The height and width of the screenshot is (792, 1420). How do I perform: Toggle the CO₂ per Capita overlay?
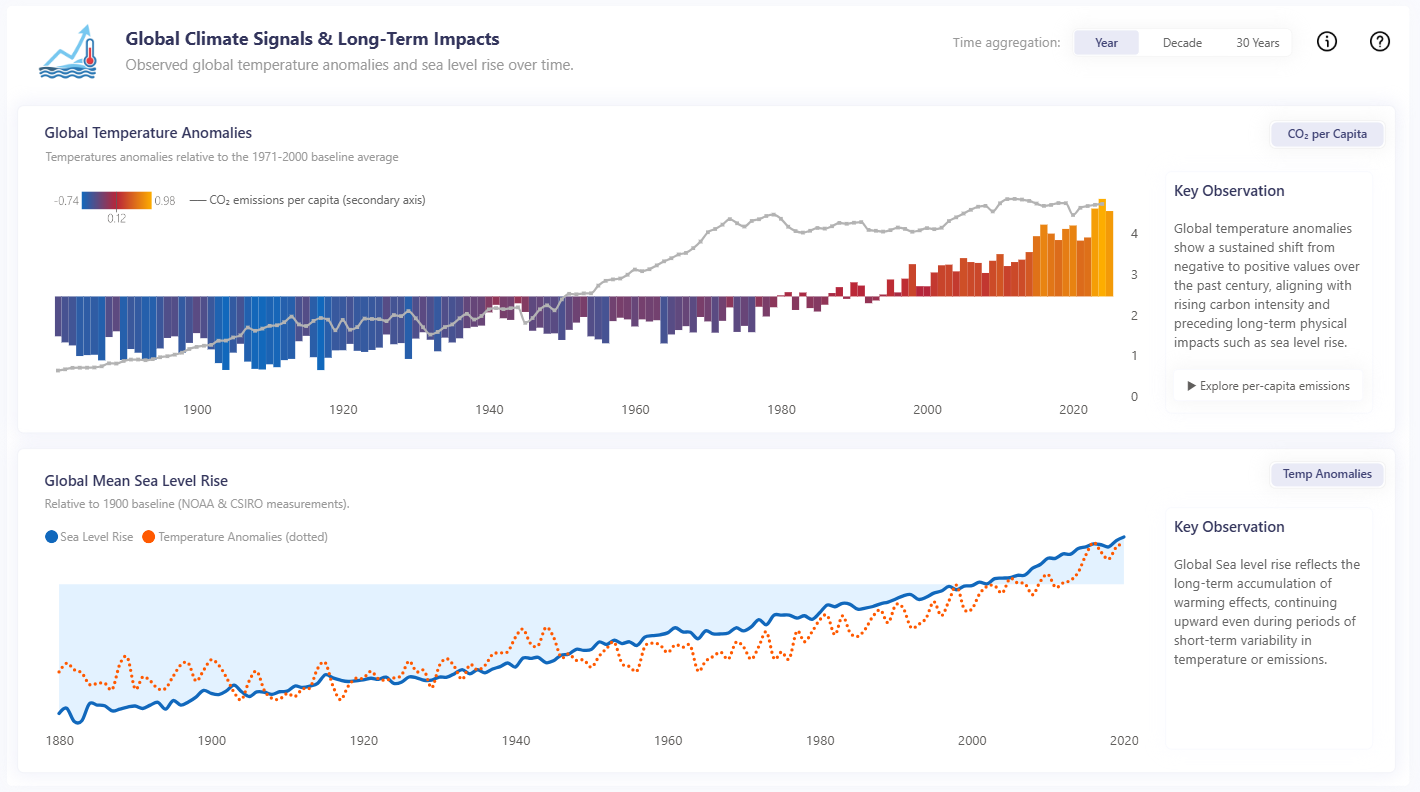tap(1327, 134)
